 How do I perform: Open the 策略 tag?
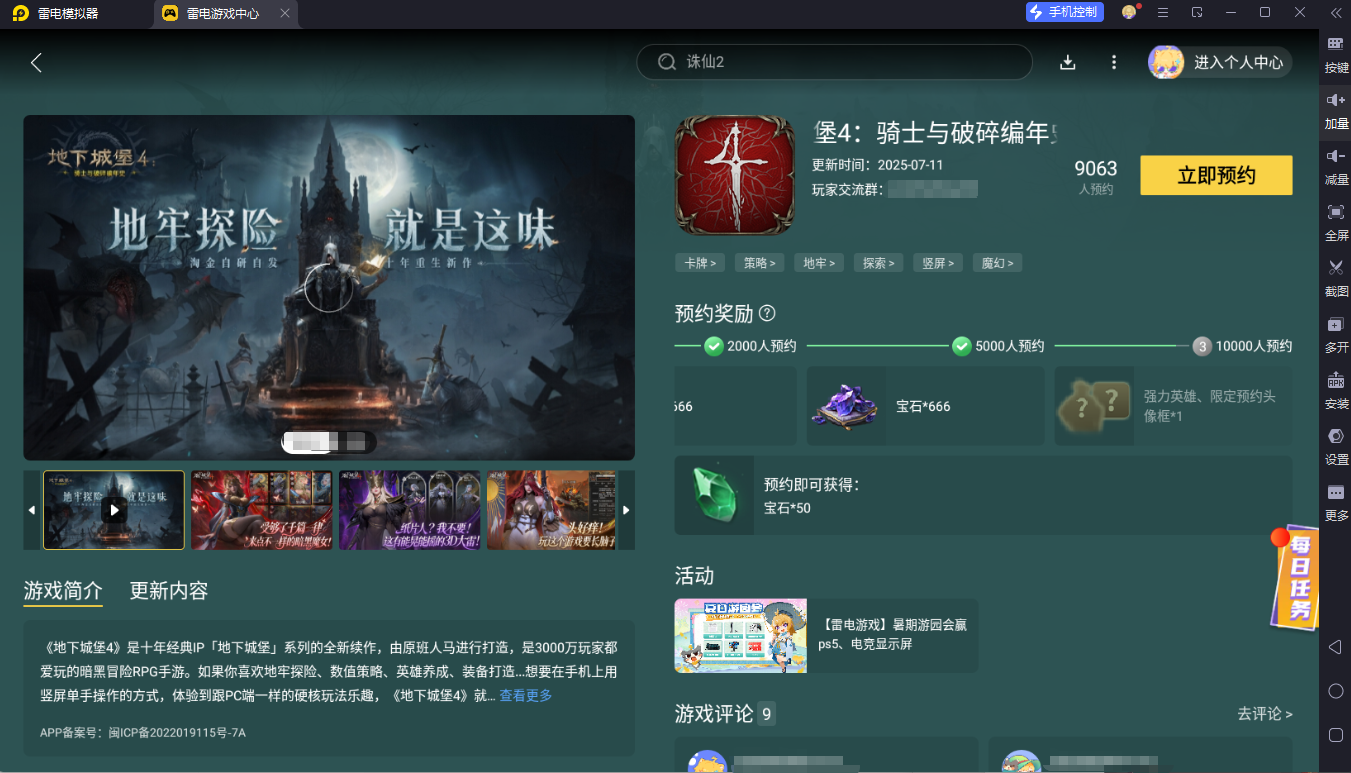(759, 263)
